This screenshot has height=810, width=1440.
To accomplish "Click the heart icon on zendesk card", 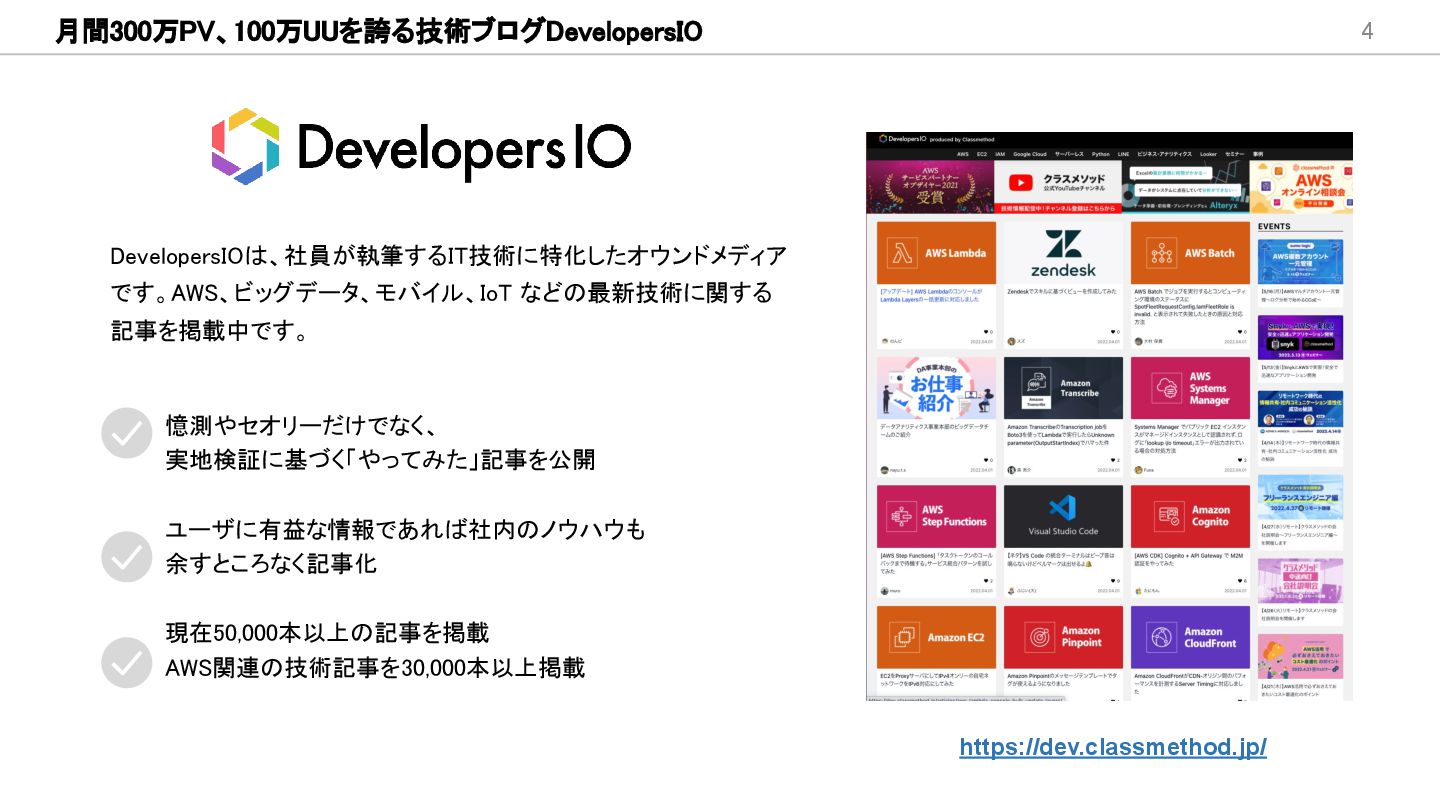I will [x=1112, y=331].
